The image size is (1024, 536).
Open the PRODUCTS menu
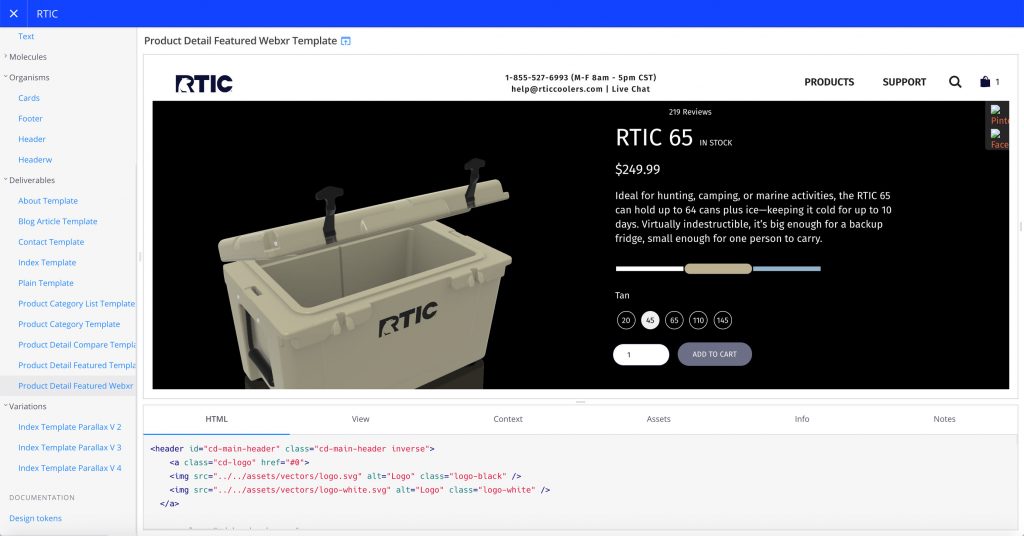point(829,82)
